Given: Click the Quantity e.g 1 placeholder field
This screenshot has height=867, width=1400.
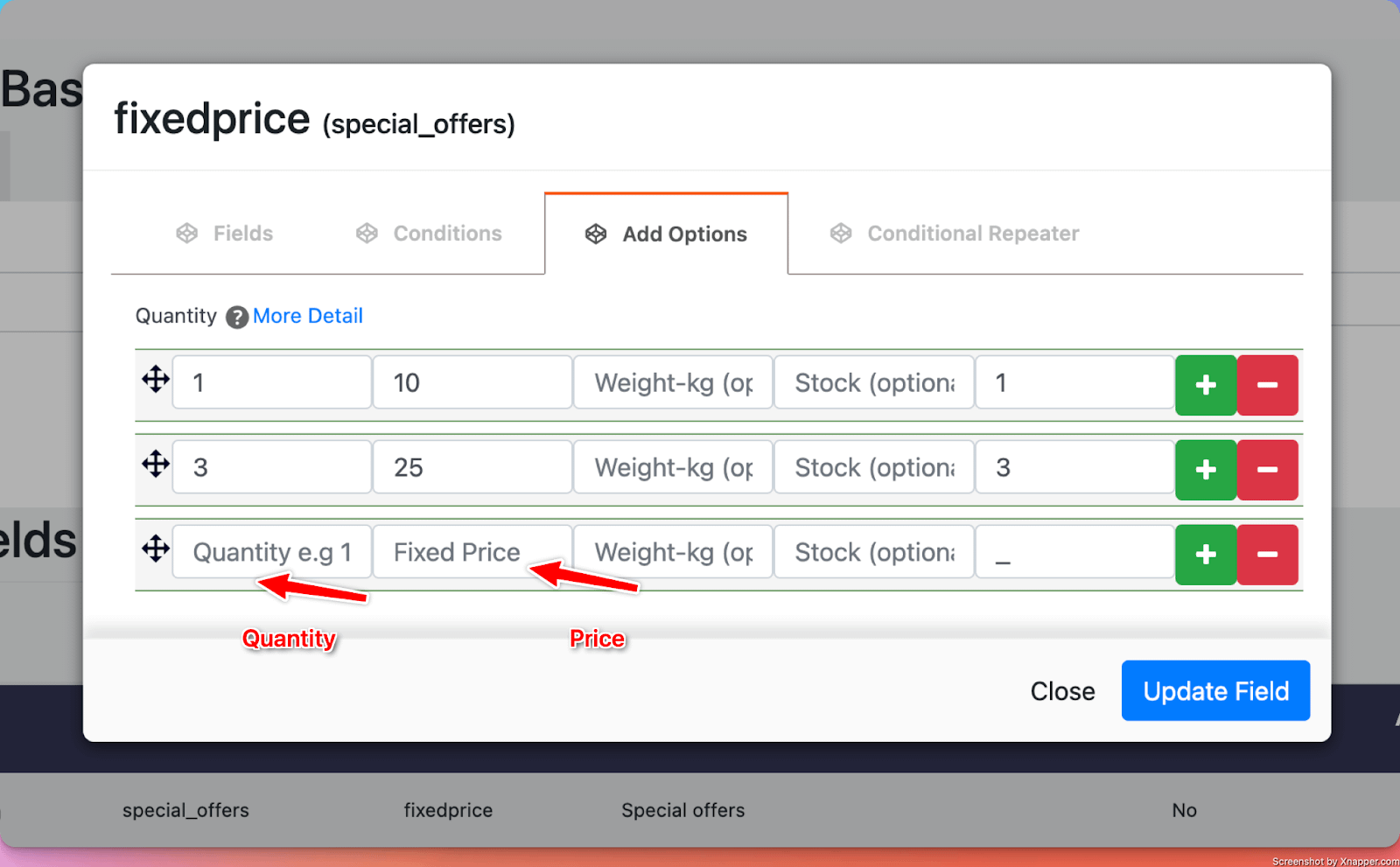Looking at the screenshot, I should pyautogui.click(x=271, y=552).
